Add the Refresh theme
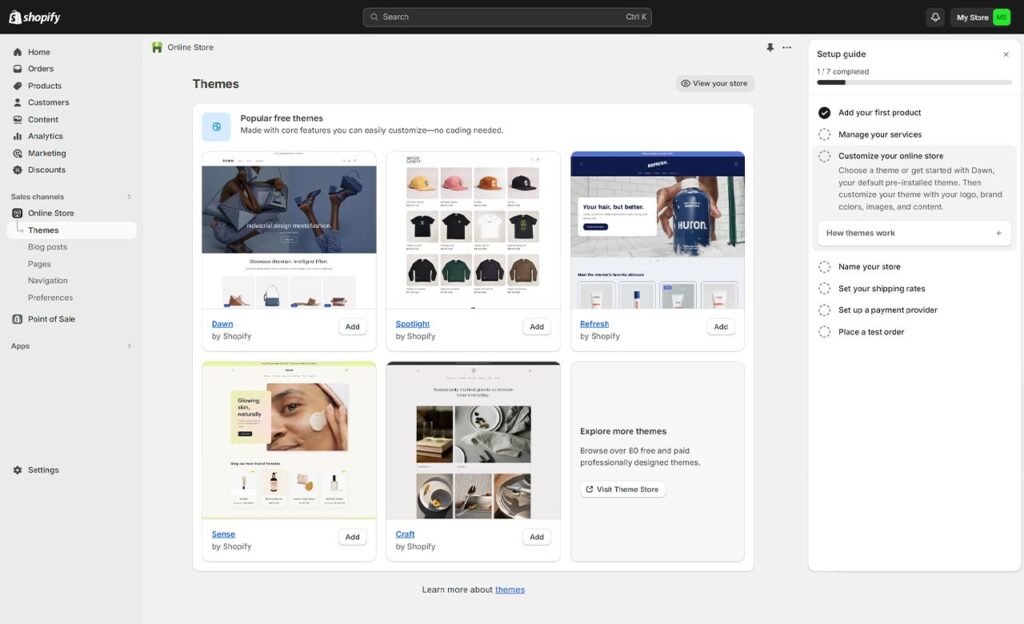Image resolution: width=1024 pixels, height=624 pixels. [720, 326]
